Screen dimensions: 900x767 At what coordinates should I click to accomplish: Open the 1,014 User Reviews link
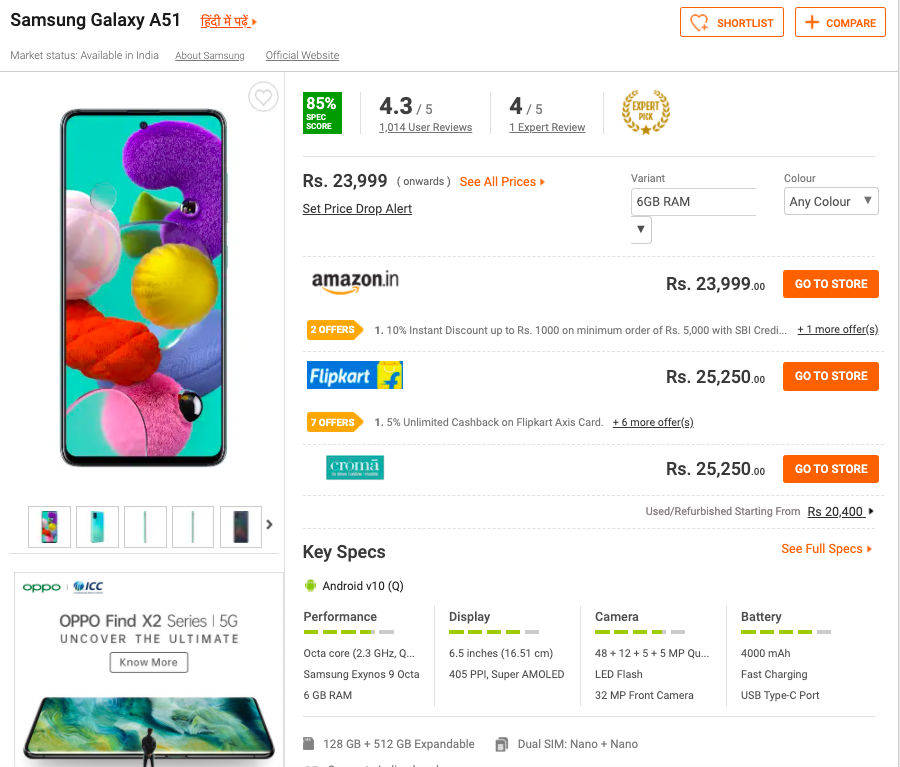tap(425, 128)
